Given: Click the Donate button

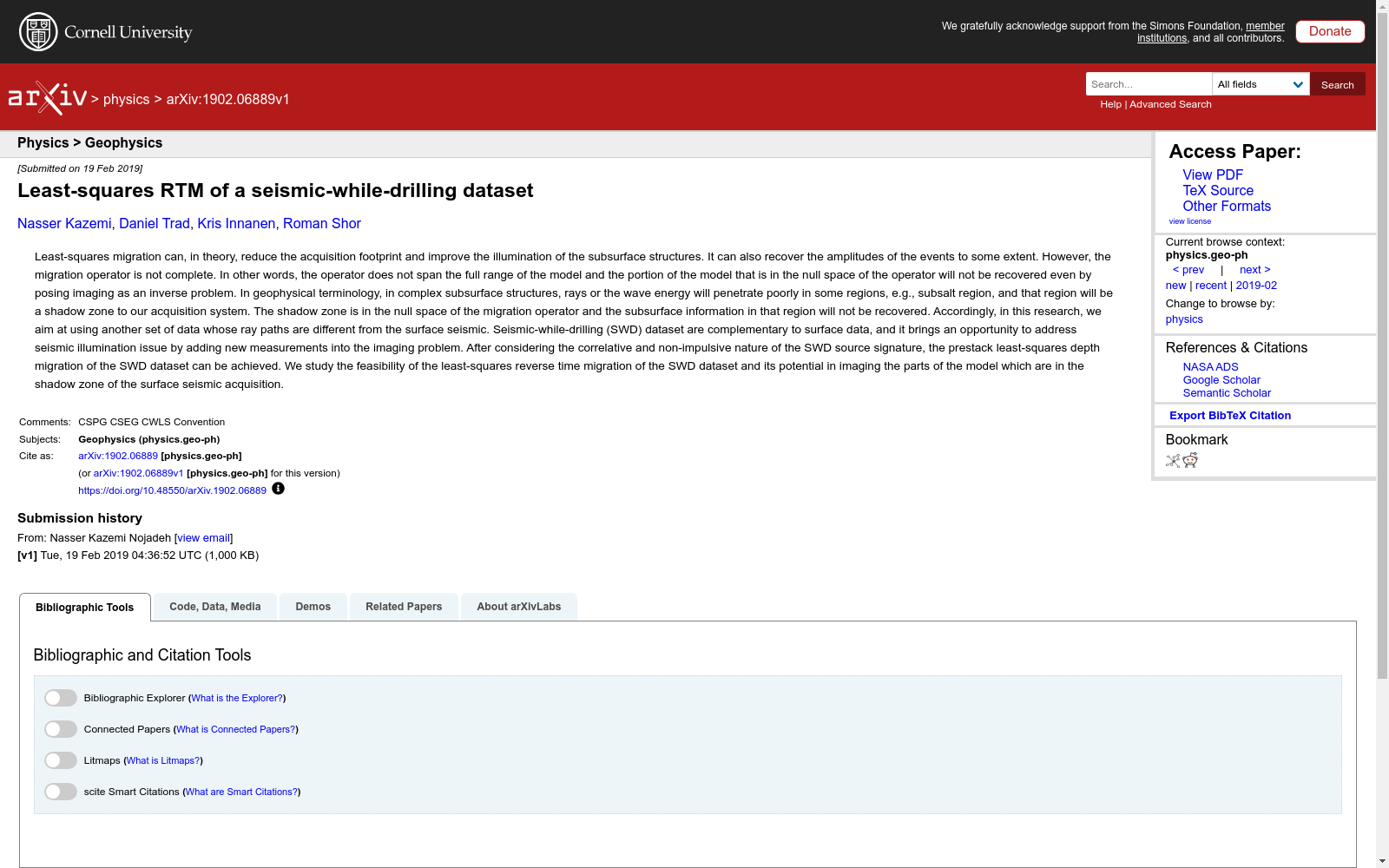Looking at the screenshot, I should coord(1330,31).
